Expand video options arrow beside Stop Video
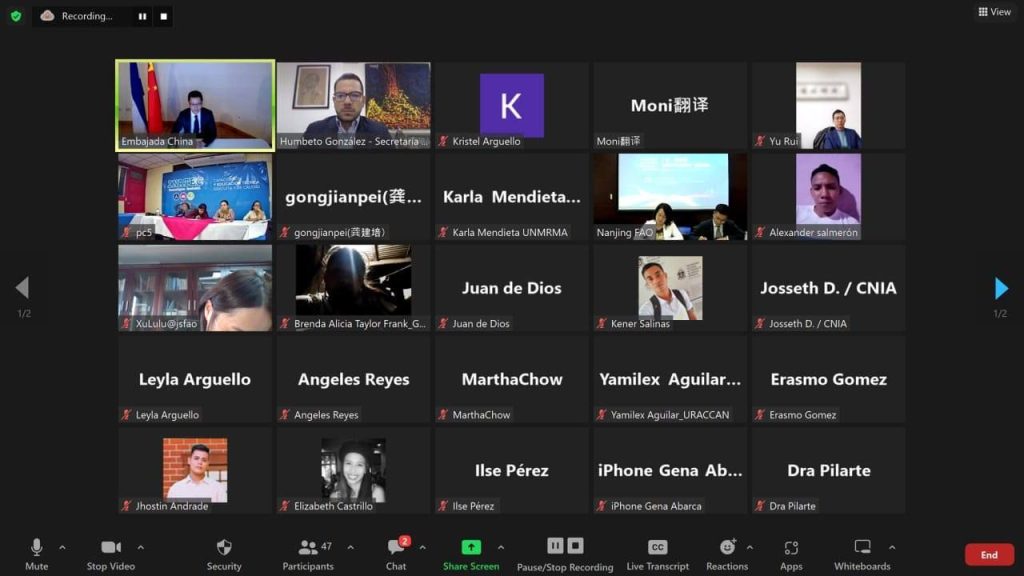This screenshot has width=1024, height=576. point(140,547)
